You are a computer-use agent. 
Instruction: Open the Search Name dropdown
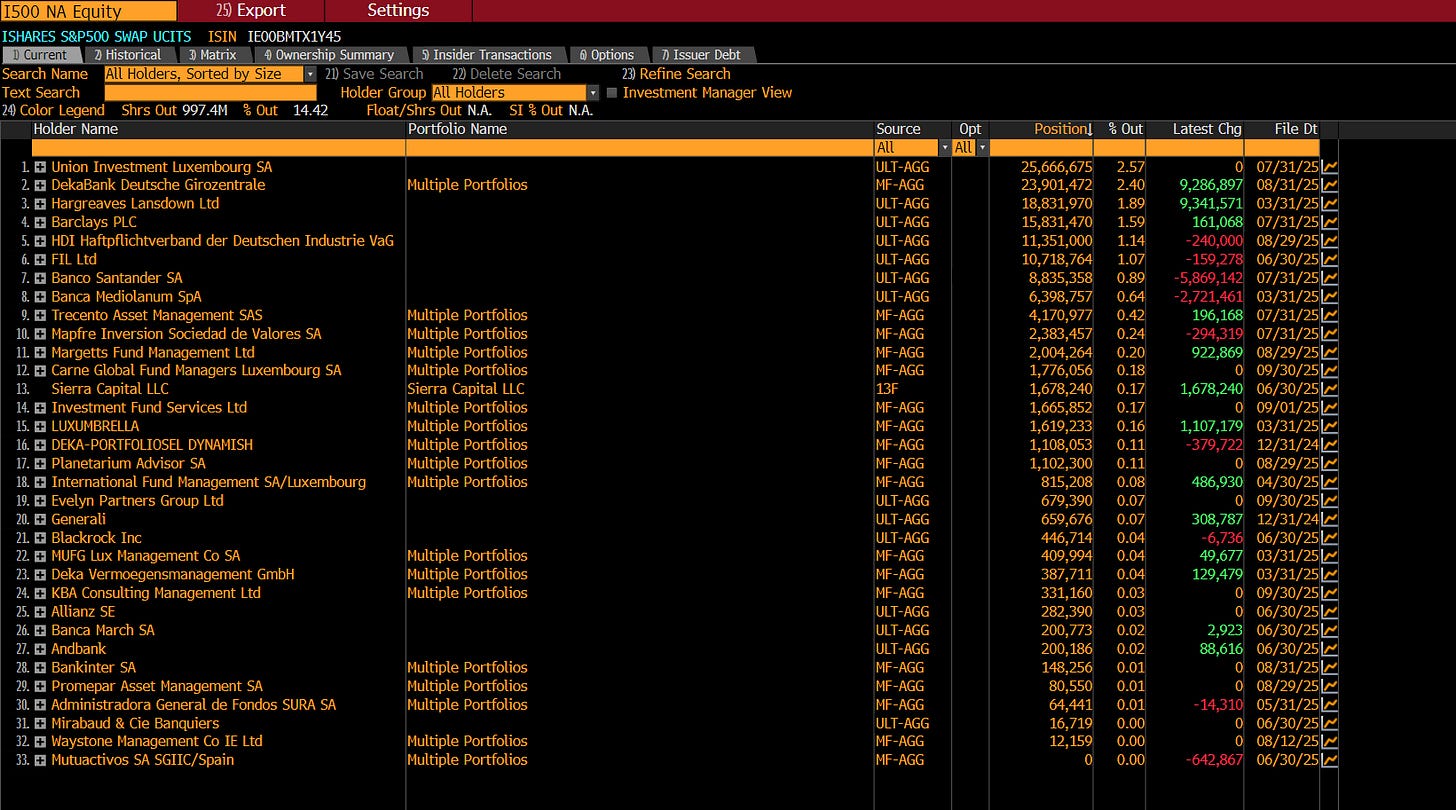coord(310,74)
